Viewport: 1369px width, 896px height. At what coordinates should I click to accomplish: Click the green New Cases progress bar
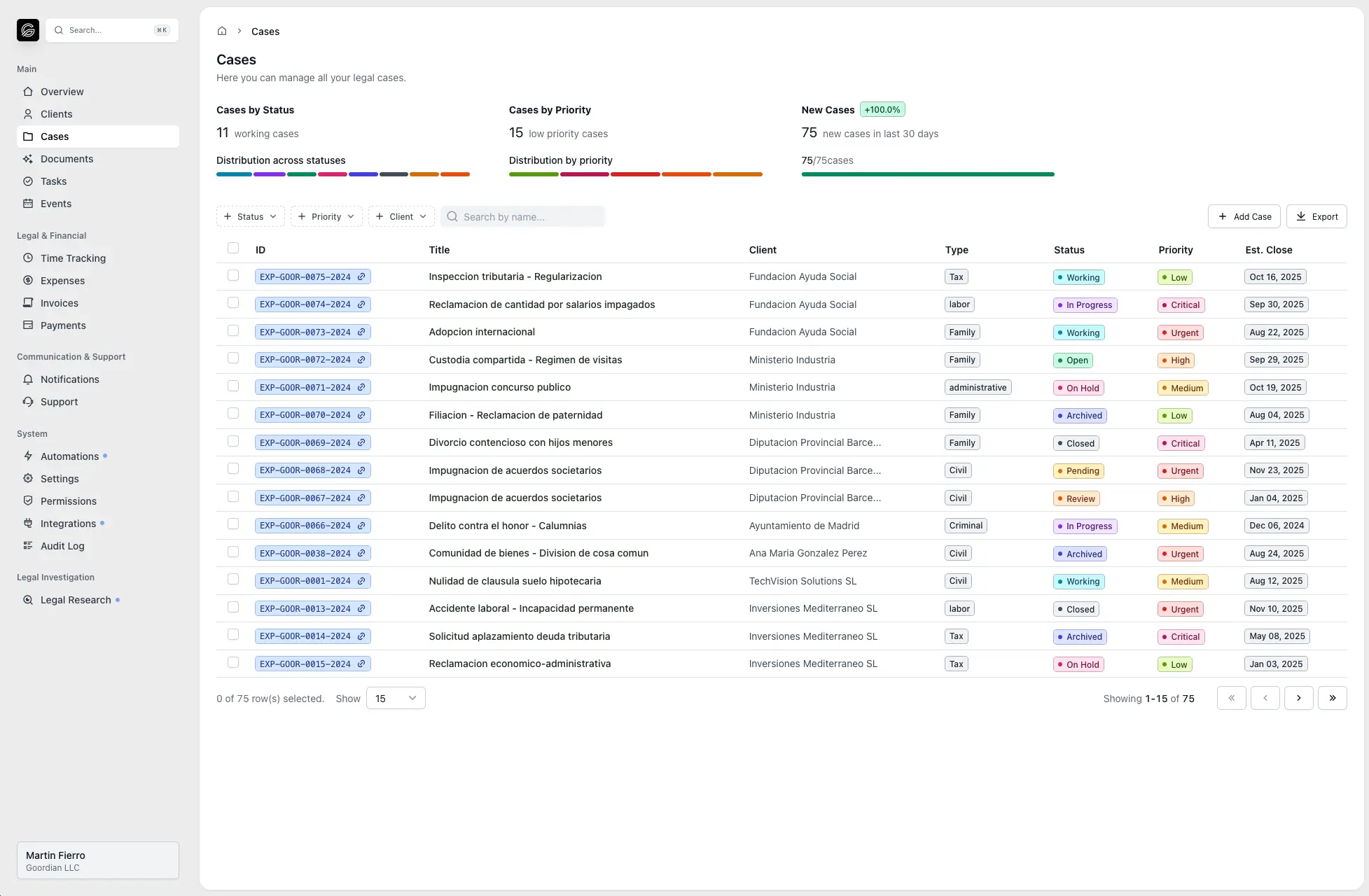click(x=927, y=174)
